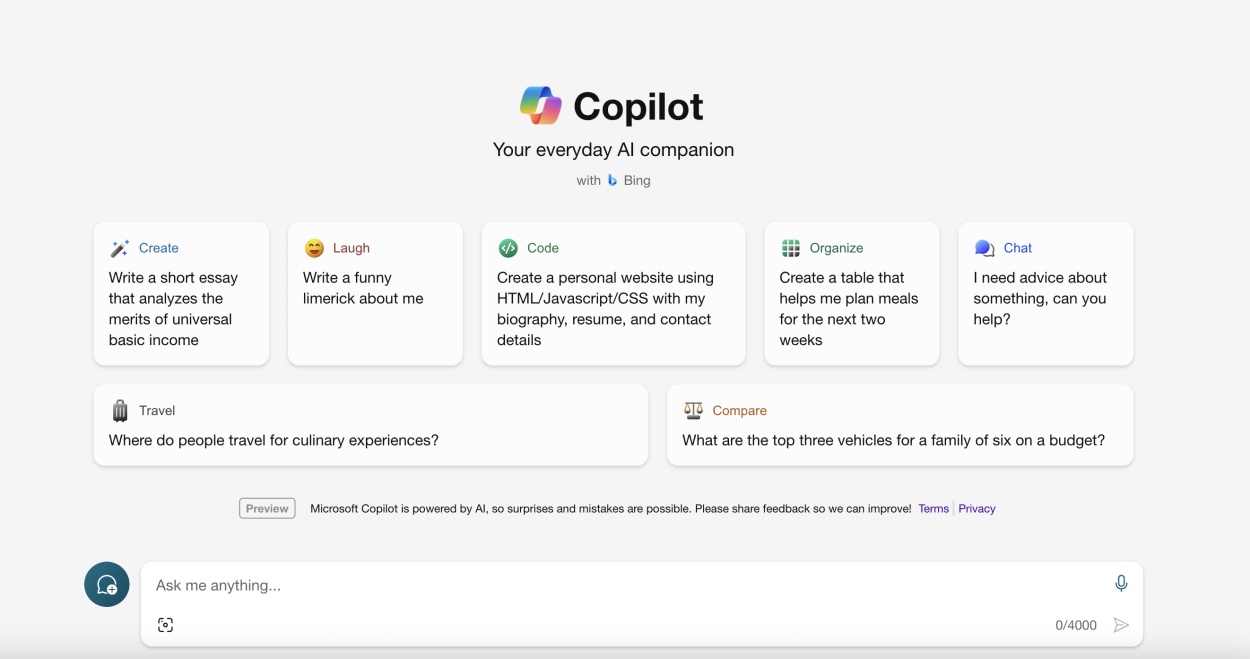Click the send arrow icon

(x=1121, y=625)
